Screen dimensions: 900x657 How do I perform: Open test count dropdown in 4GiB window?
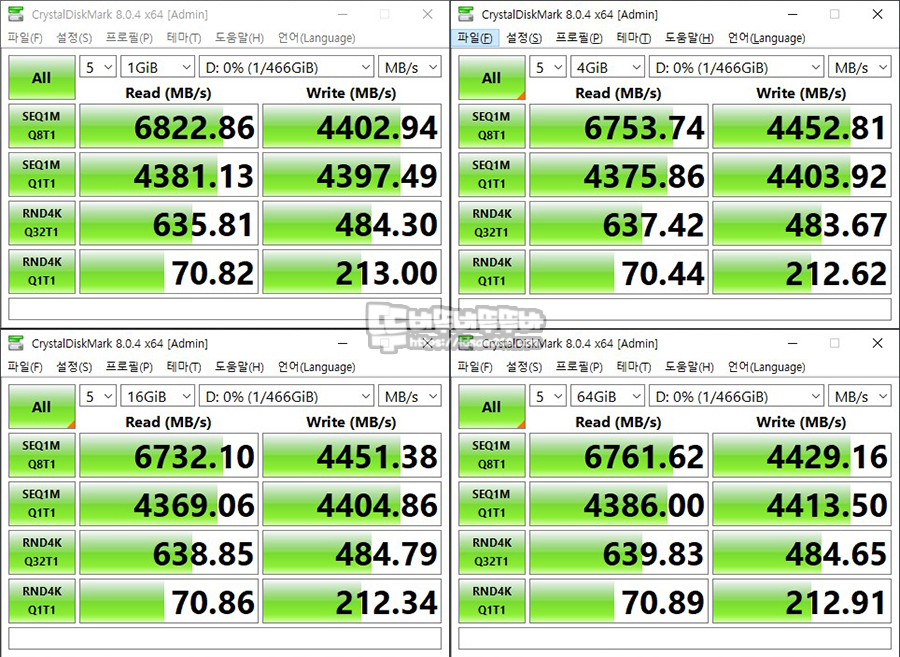tap(548, 67)
